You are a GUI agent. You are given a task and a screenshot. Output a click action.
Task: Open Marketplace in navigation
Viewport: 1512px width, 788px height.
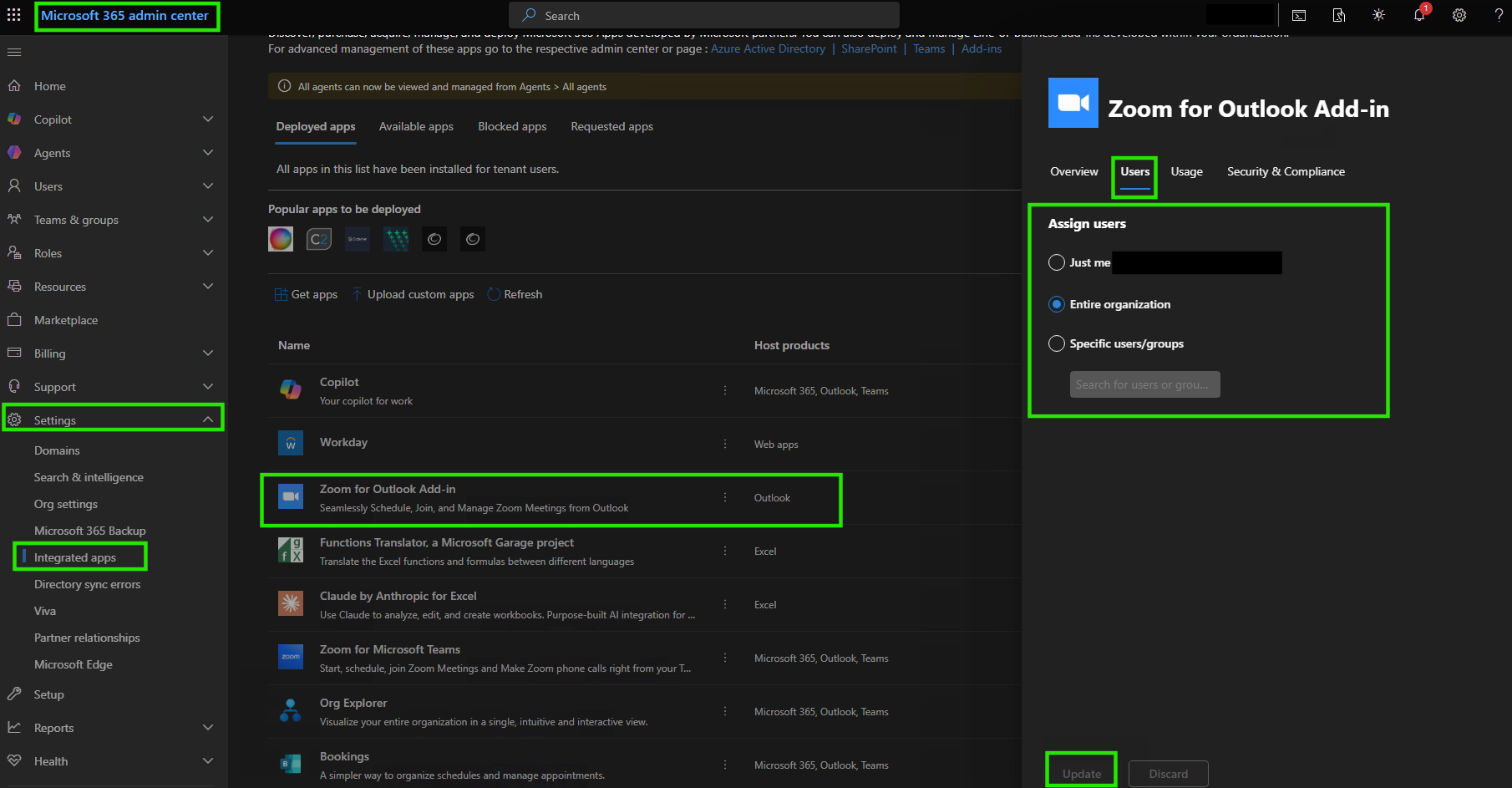pos(66,320)
